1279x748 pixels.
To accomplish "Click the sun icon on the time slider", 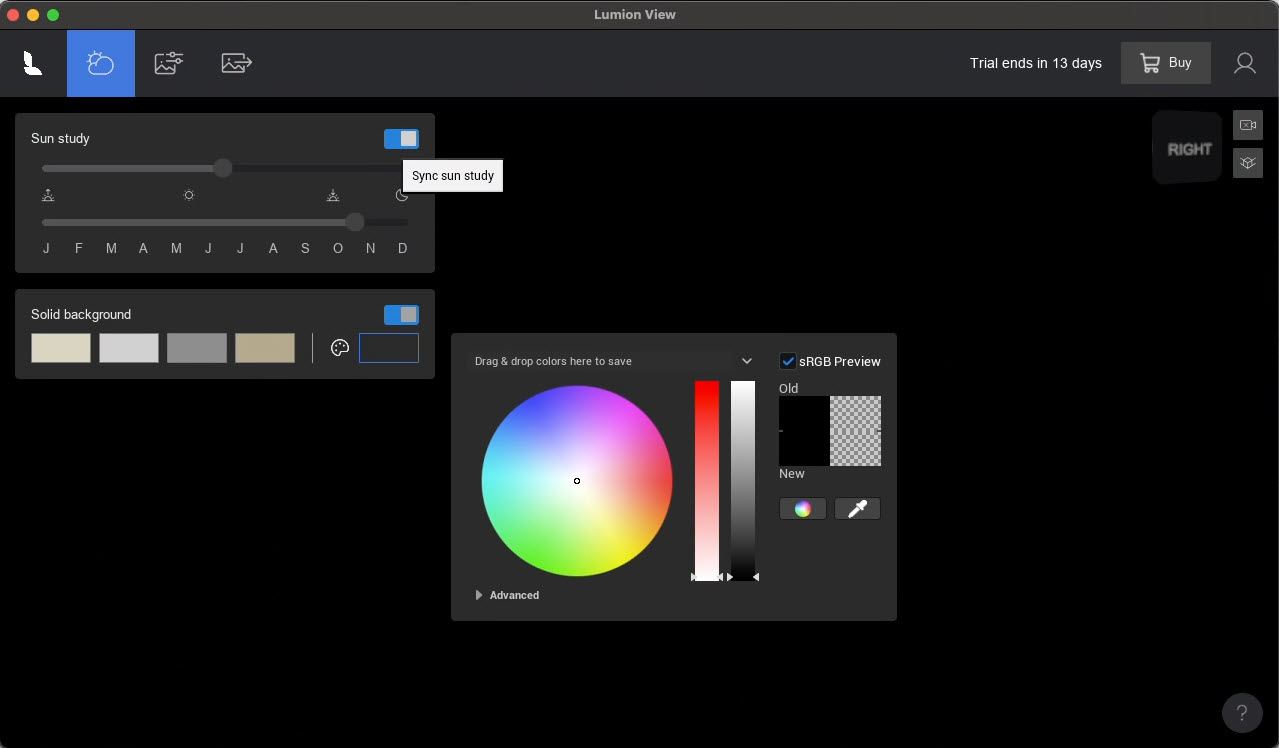I will 189,195.
